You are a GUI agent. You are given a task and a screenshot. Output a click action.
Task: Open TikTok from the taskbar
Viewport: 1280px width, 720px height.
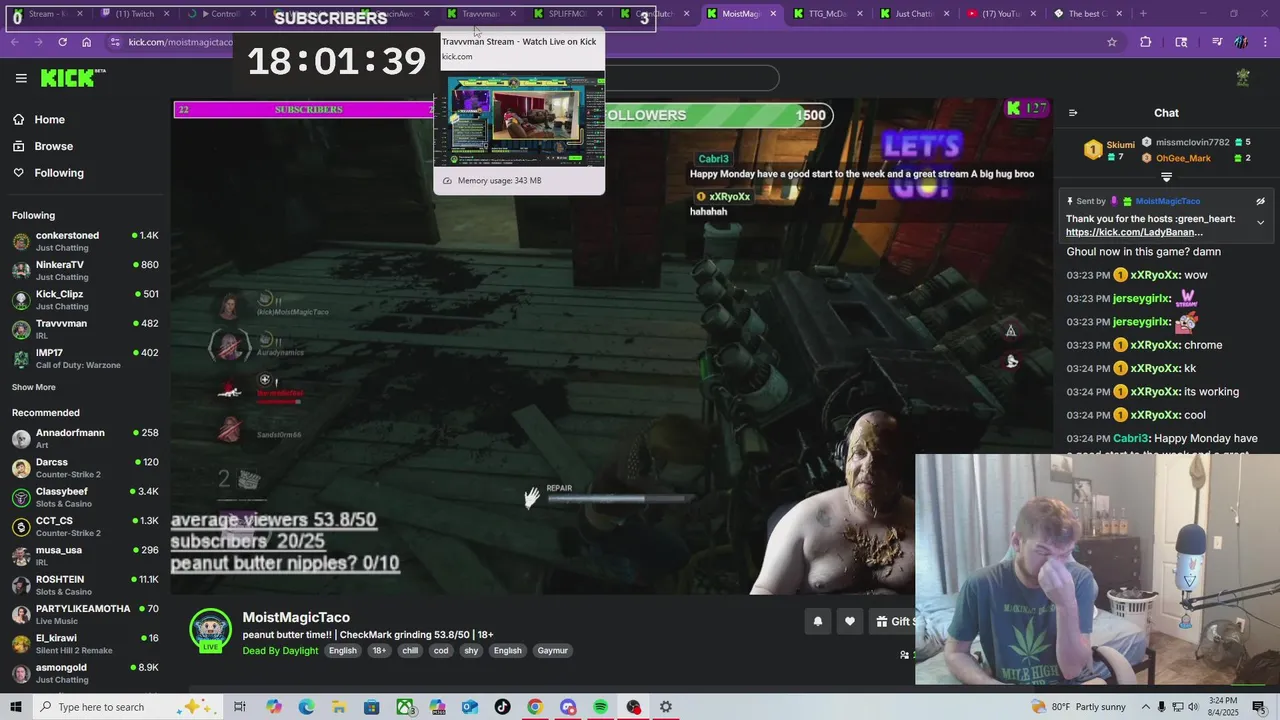coord(502,707)
